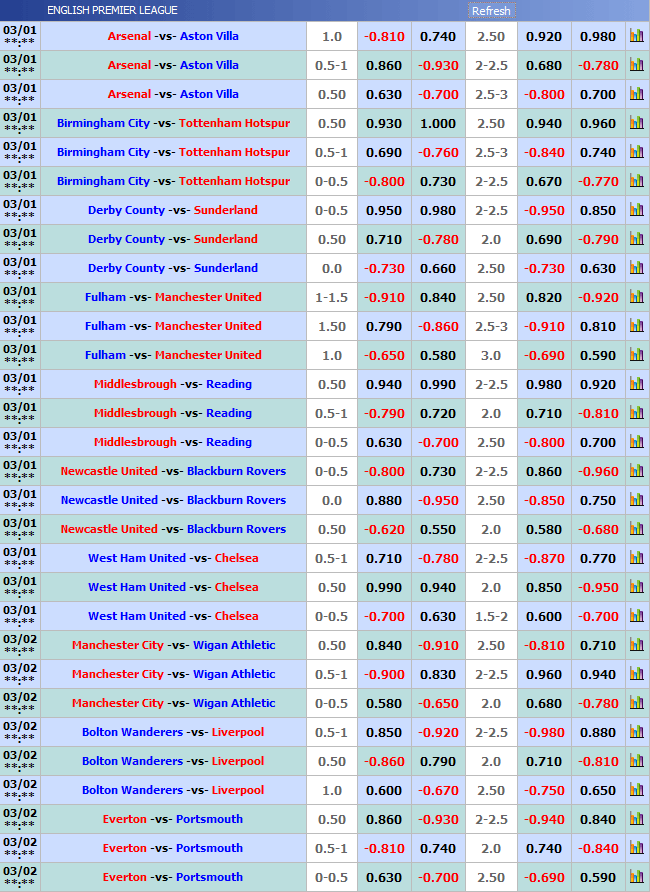Select odds 0.720 in Middlesbrough 0.5-1 handicap row
The image size is (650, 892).
pos(438,414)
